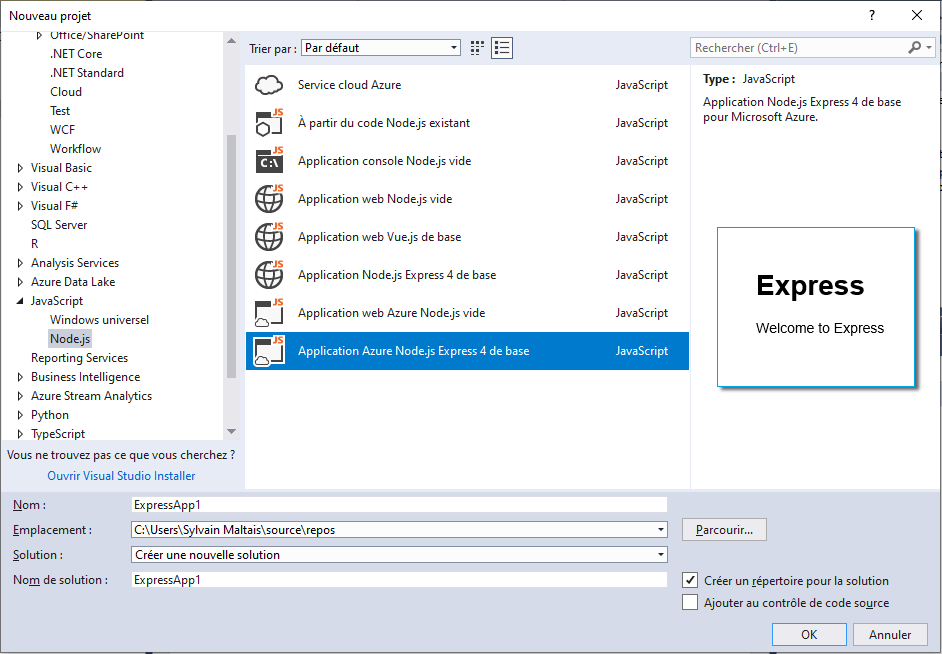This screenshot has height=654, width=942.
Task: Open the 'Trier par' sort dropdown
Action: point(380,48)
